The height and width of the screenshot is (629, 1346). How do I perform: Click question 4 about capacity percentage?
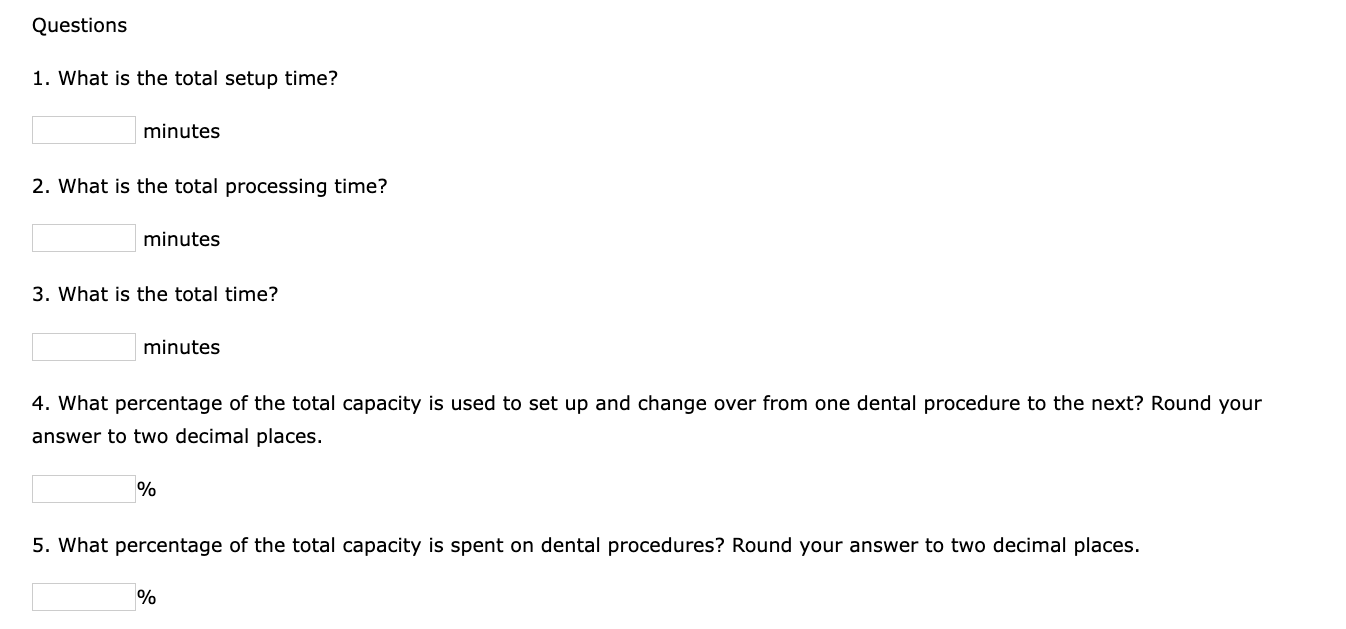[647, 403]
